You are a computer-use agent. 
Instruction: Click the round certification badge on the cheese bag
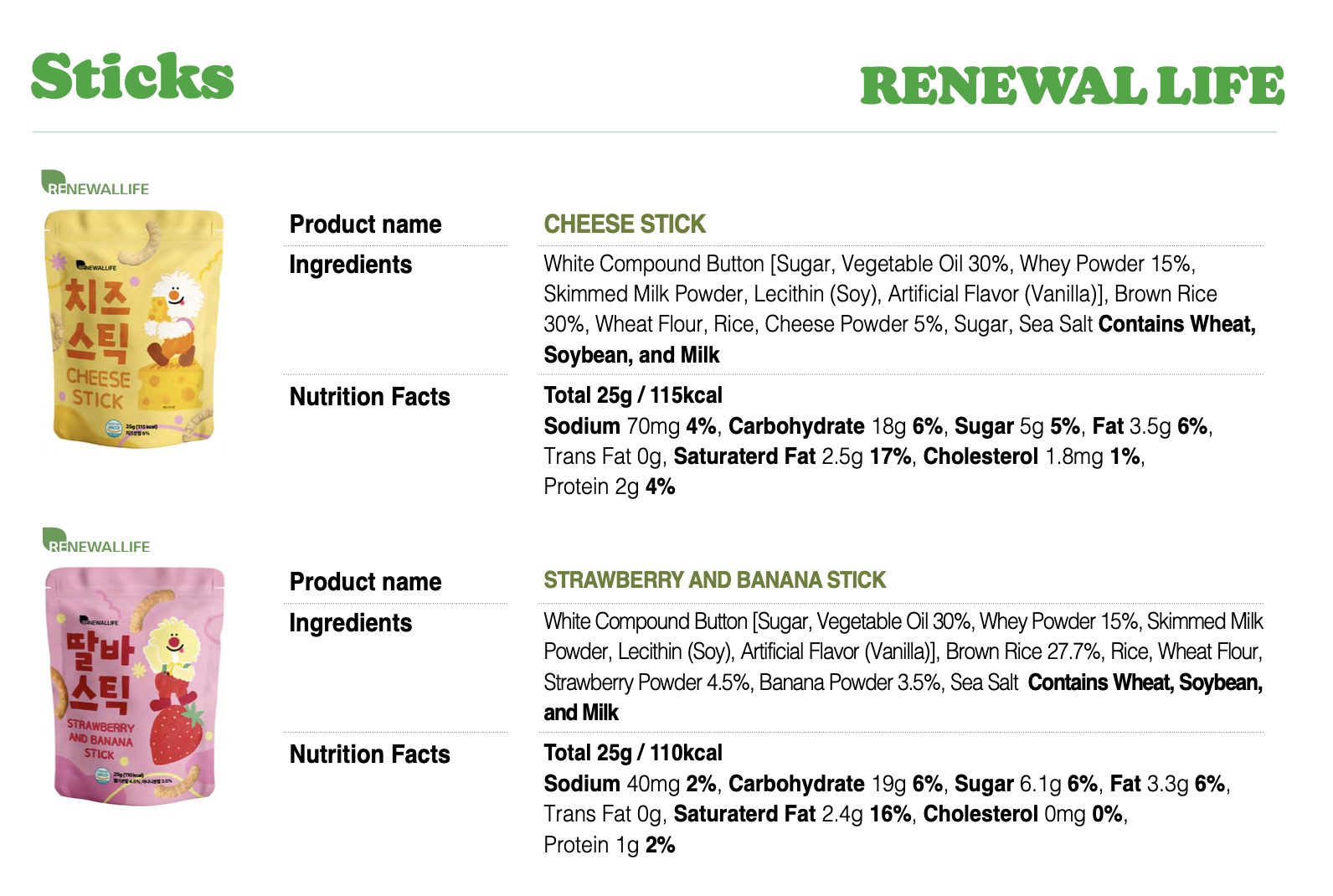pyautogui.click(x=114, y=429)
